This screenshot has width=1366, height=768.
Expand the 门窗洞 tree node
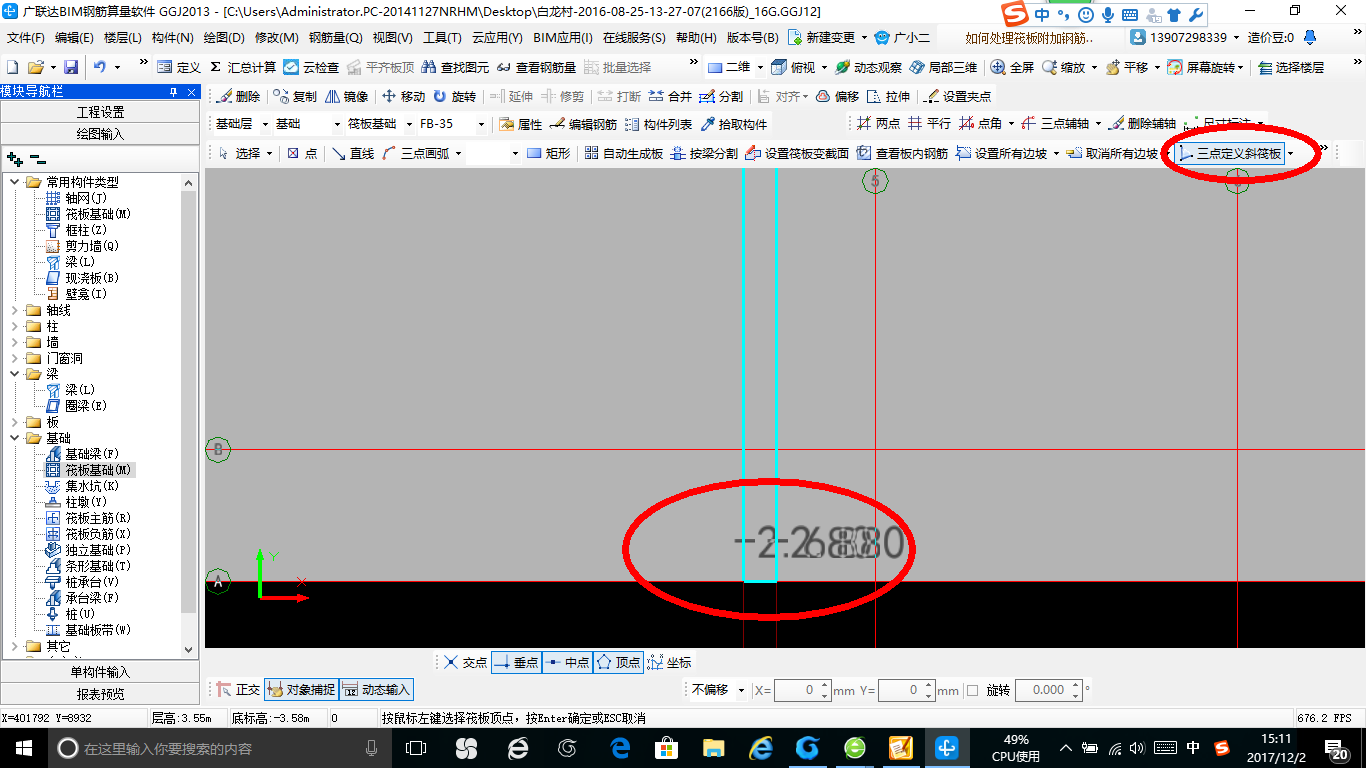pyautogui.click(x=16, y=358)
